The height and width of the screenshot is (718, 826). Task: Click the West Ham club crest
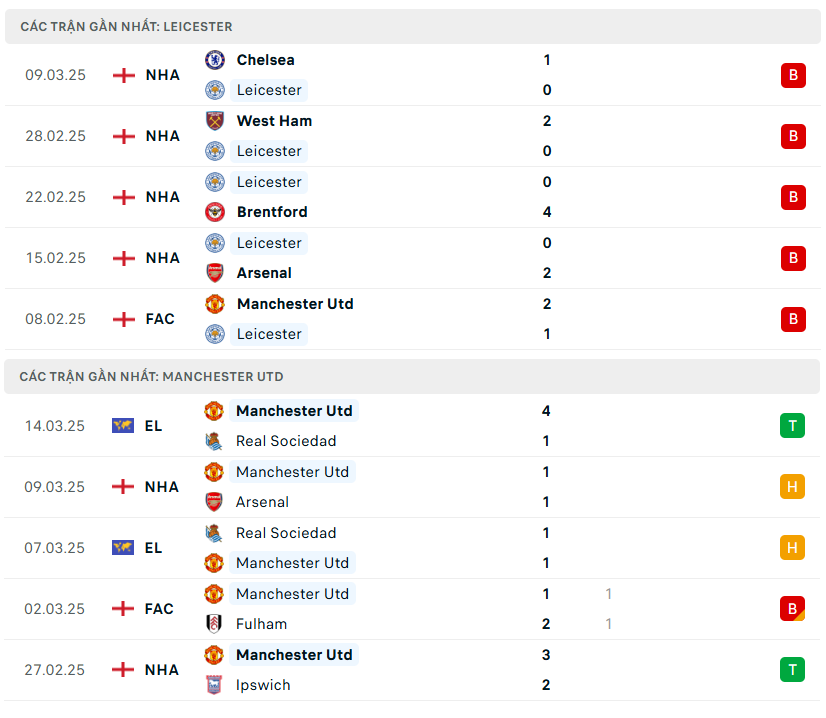coord(215,121)
